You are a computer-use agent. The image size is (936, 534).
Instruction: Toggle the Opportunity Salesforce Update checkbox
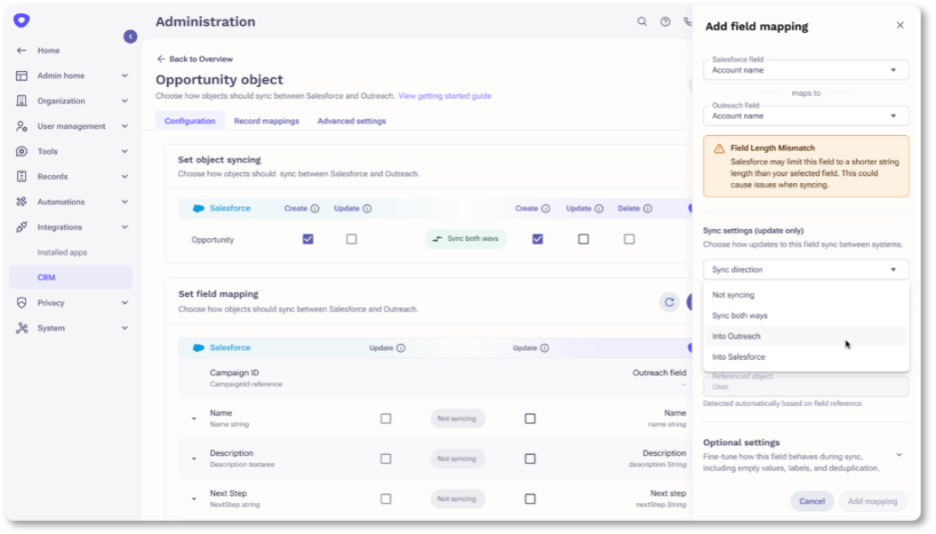pyautogui.click(x=352, y=239)
